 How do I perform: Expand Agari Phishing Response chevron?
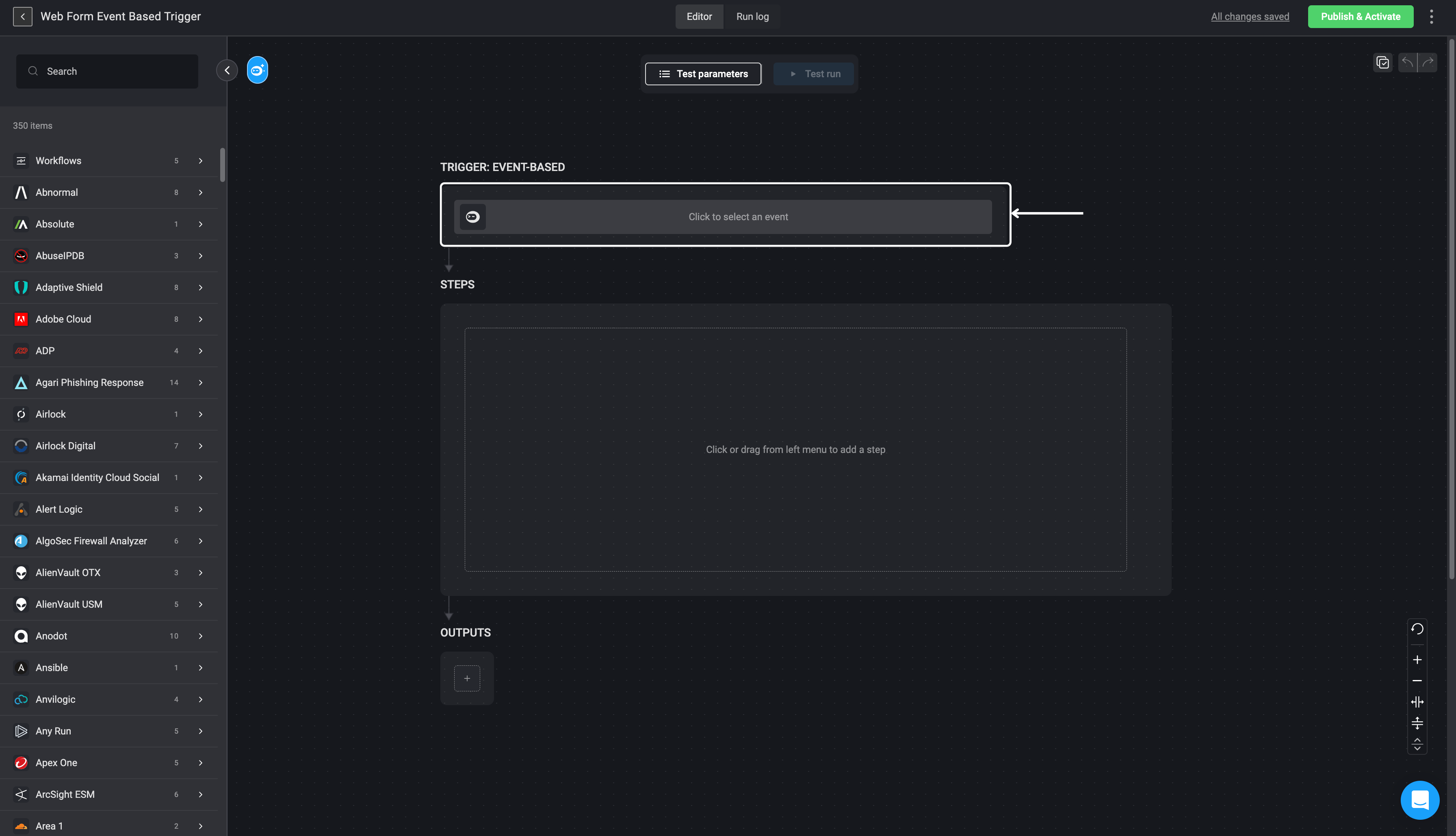(x=200, y=382)
